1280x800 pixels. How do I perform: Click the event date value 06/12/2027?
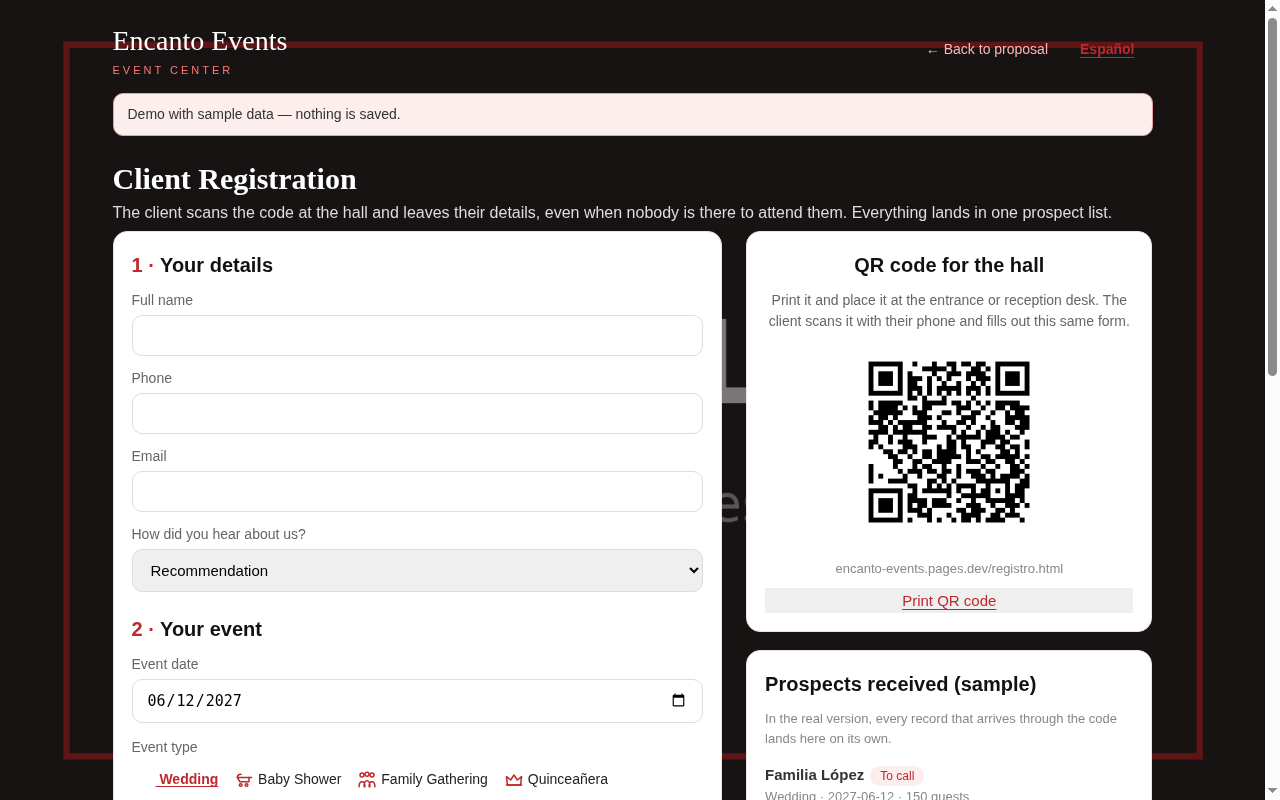click(195, 701)
